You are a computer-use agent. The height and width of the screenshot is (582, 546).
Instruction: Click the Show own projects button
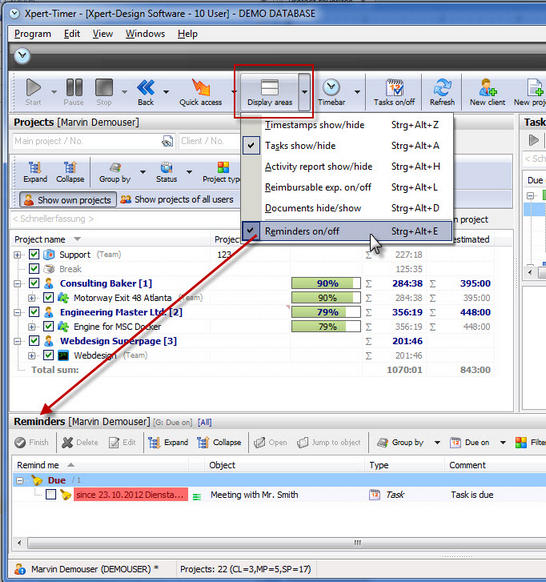click(68, 200)
